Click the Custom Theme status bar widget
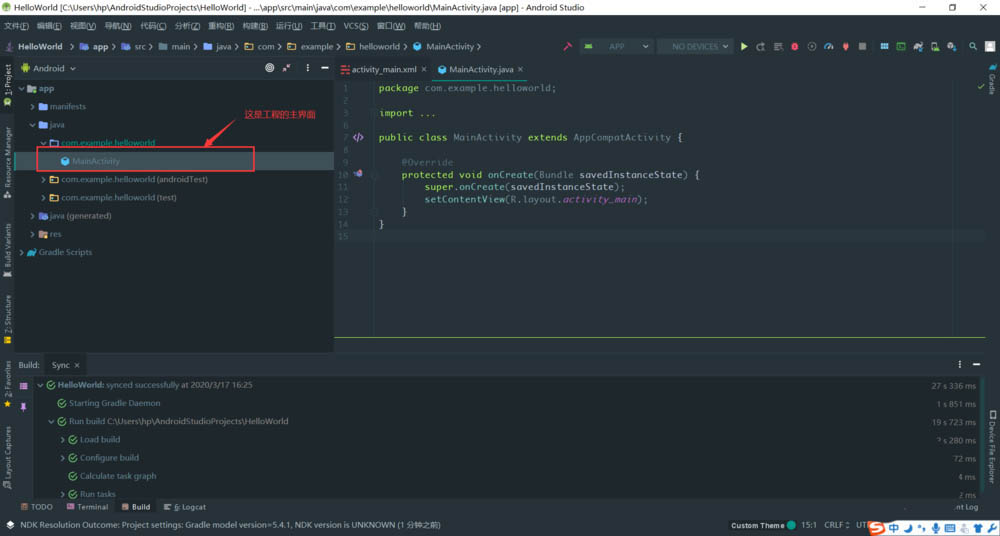Screen dimensions: 1000x536 pos(763,525)
